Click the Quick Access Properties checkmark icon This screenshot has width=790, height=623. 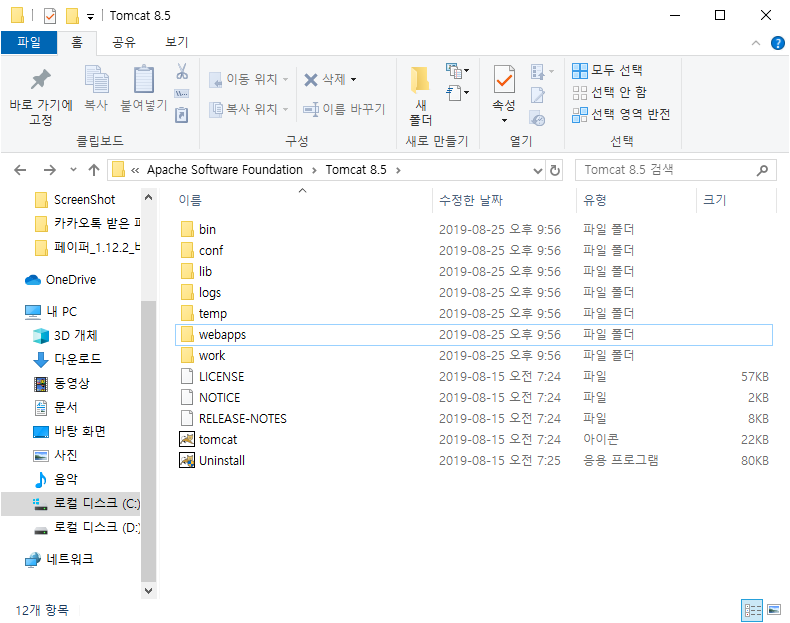(50, 16)
